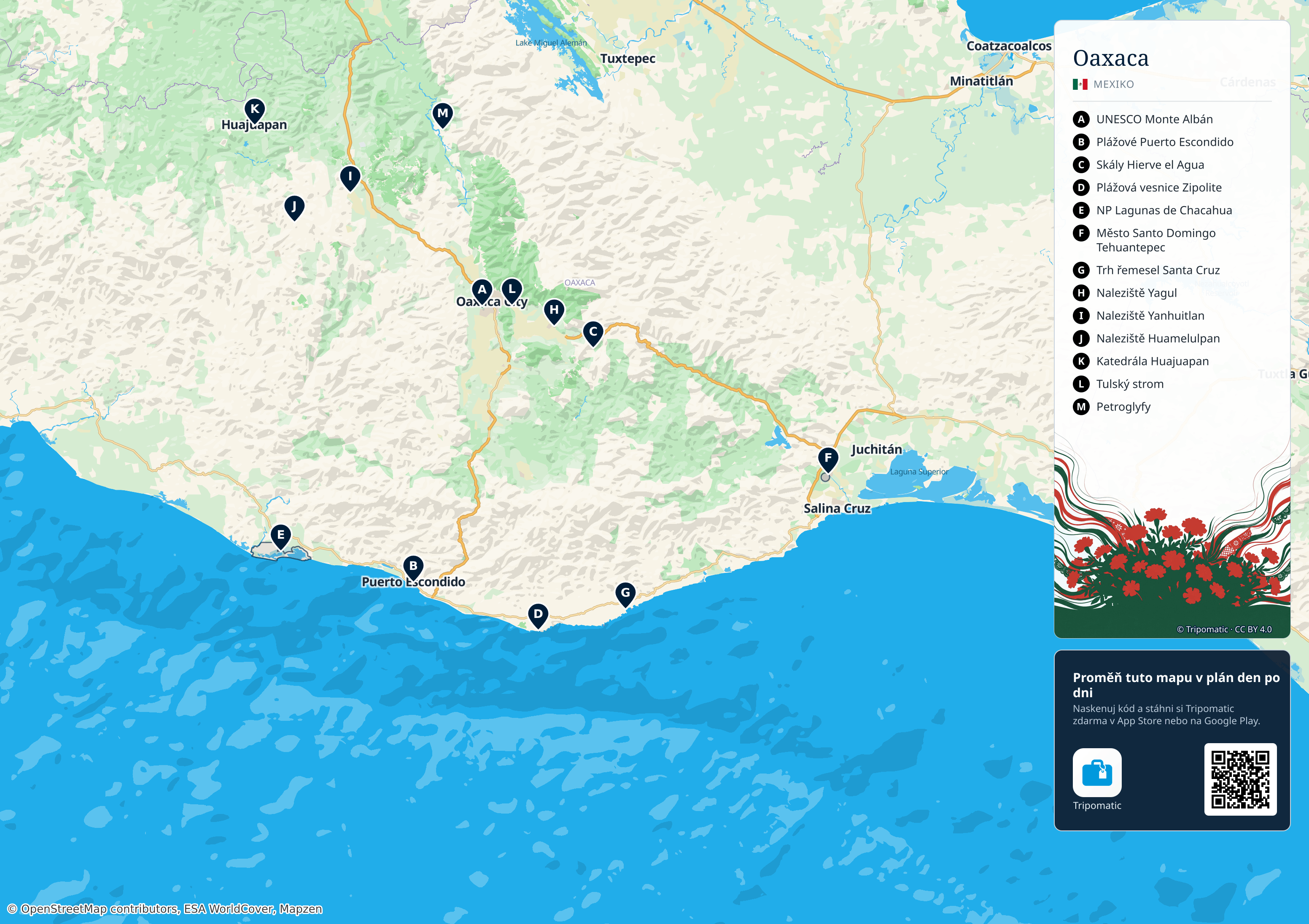
Task: Select 'Tulský strom' legend entry
Action: (1130, 384)
